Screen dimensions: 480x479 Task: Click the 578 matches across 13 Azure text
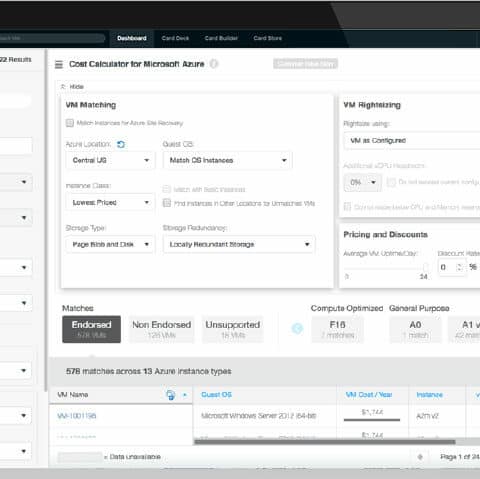[x=149, y=371]
